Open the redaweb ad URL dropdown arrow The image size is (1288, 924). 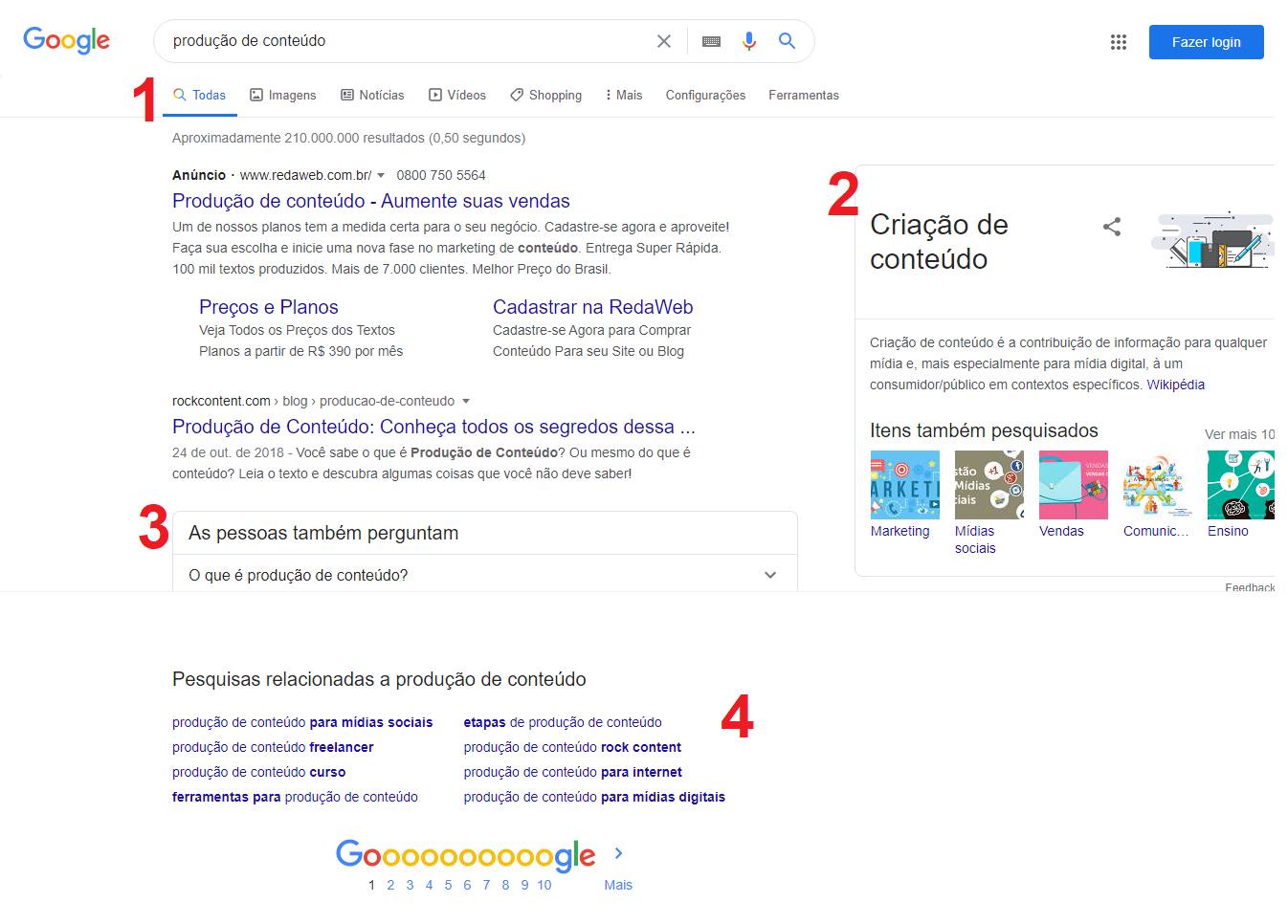coord(381,176)
